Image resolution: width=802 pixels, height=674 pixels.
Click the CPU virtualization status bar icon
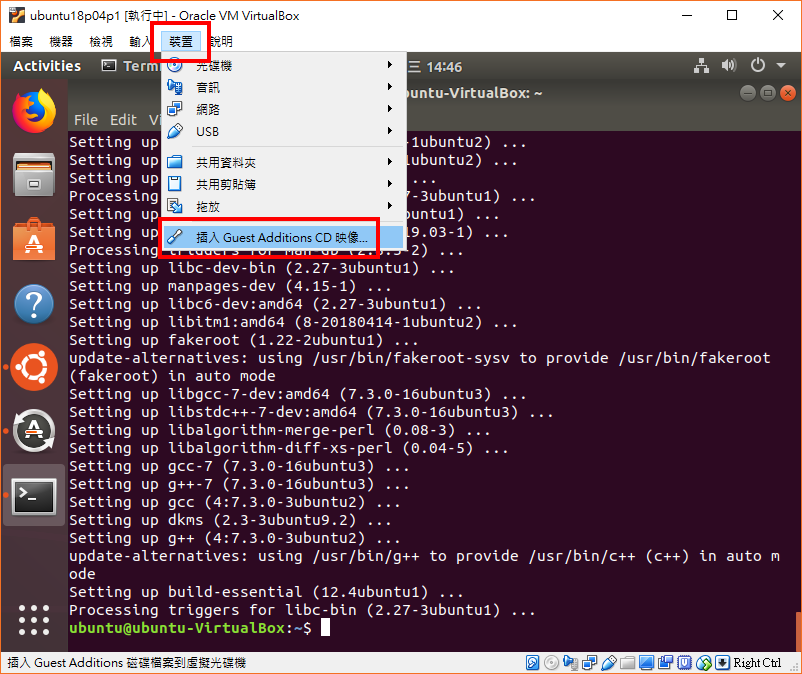tap(684, 663)
